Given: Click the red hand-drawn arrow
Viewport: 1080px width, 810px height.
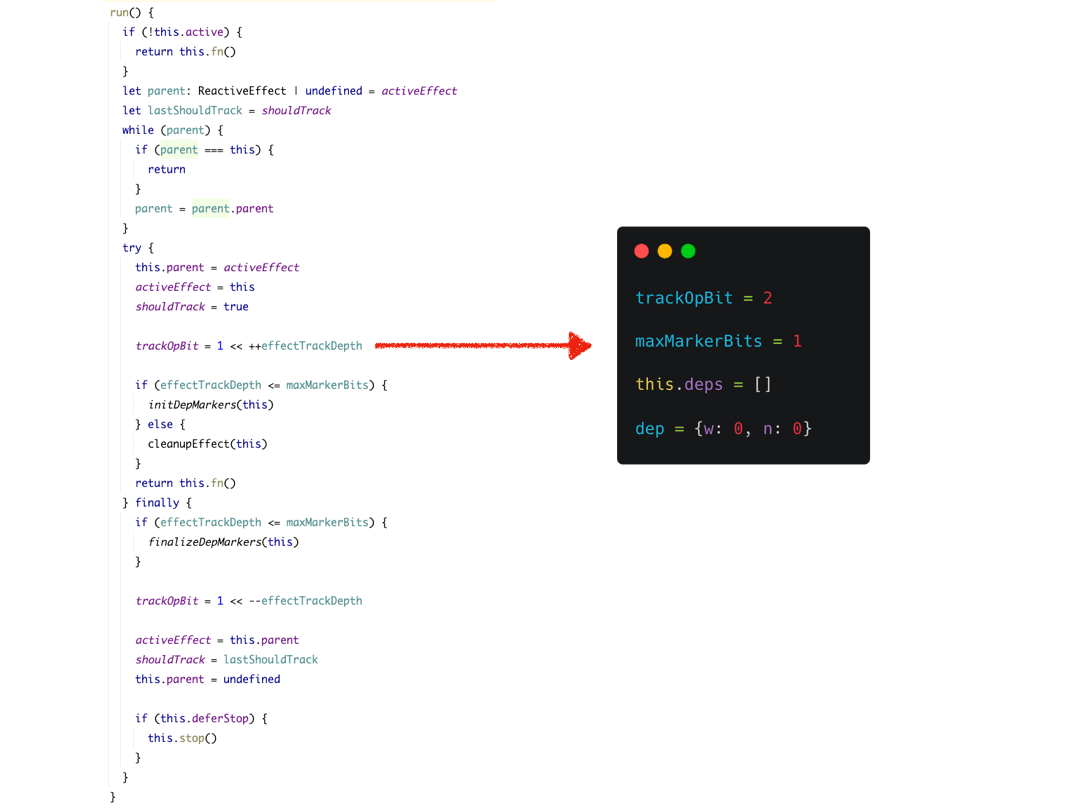Looking at the screenshot, I should tap(483, 346).
